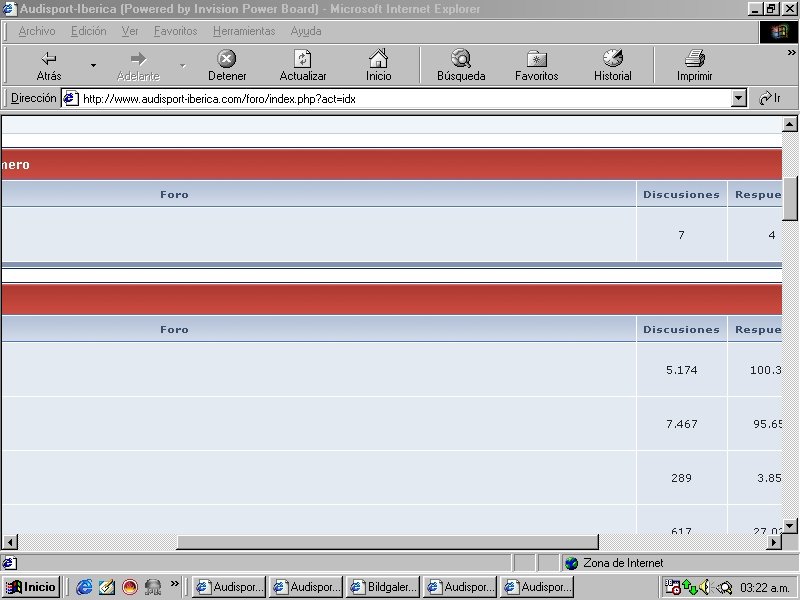Click the vertical scrollbar thumb
Image resolution: width=800 pixels, height=600 pixels.
tap(789, 198)
